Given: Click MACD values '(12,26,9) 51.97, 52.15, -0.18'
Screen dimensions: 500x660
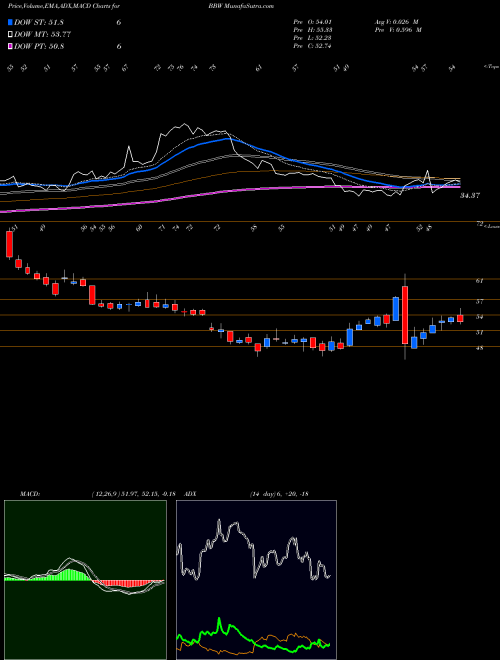Looking at the screenshot, I should coord(133,494).
